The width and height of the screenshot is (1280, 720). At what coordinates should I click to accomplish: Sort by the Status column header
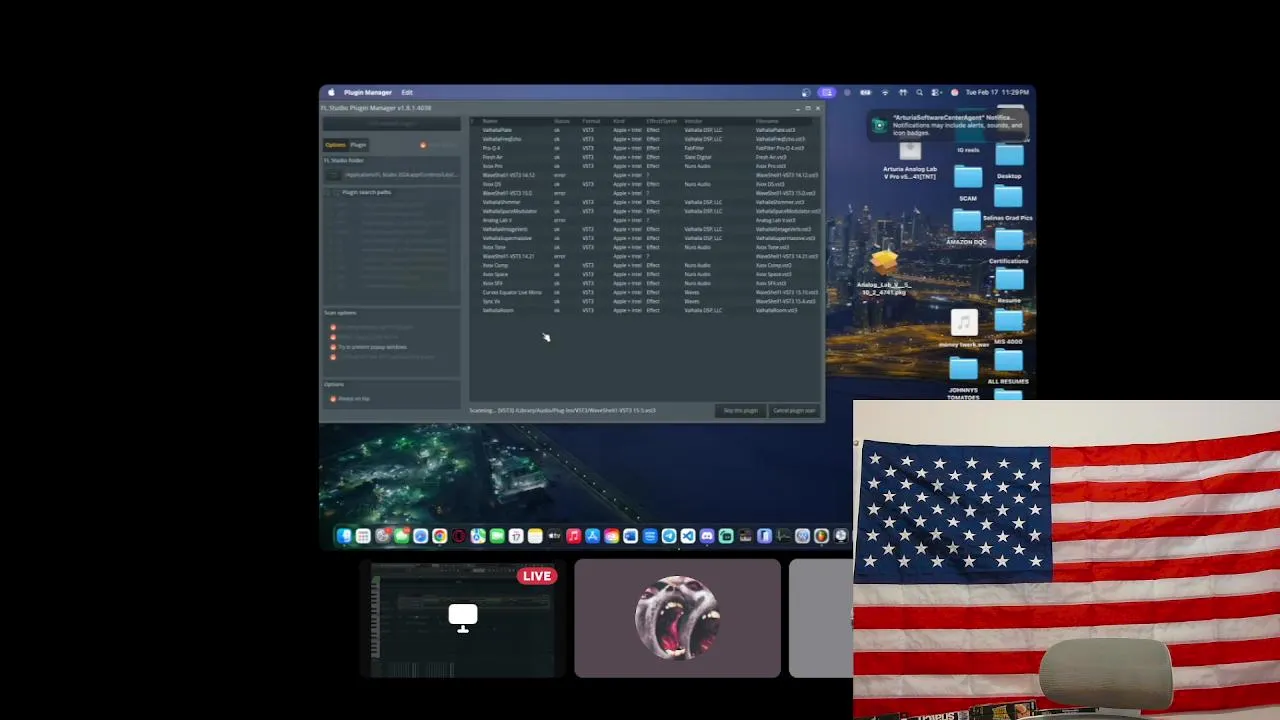point(561,121)
